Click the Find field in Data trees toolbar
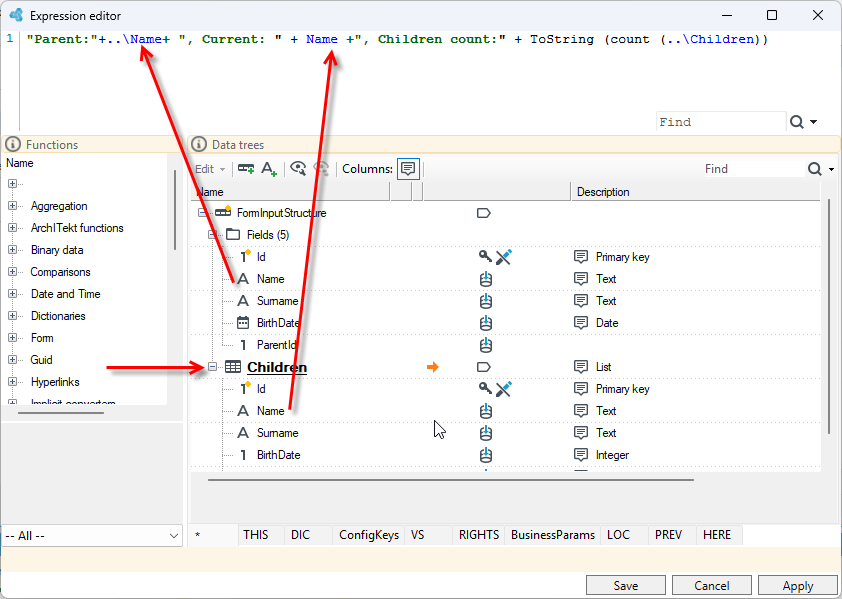Screen dimensions: 842x599 point(753,169)
